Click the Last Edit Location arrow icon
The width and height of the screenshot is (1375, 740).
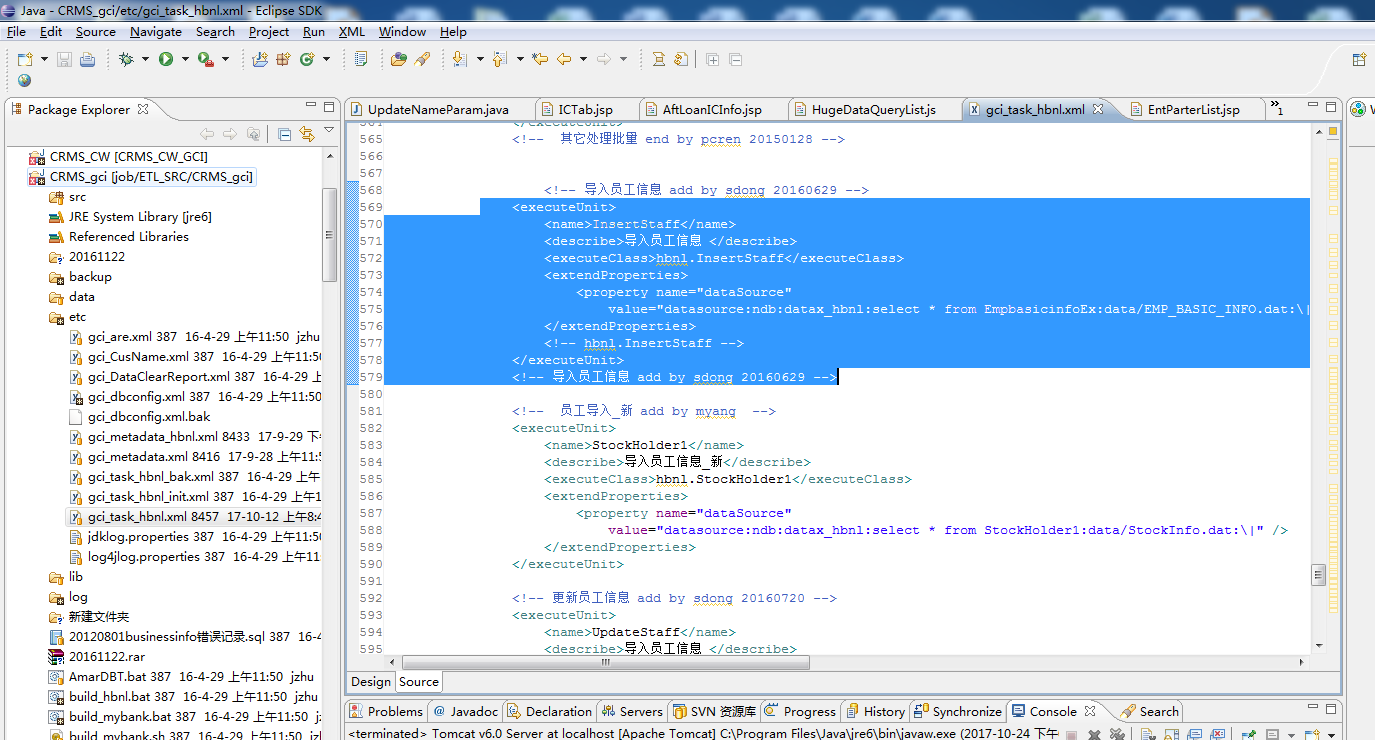pyautogui.click(x=540, y=60)
